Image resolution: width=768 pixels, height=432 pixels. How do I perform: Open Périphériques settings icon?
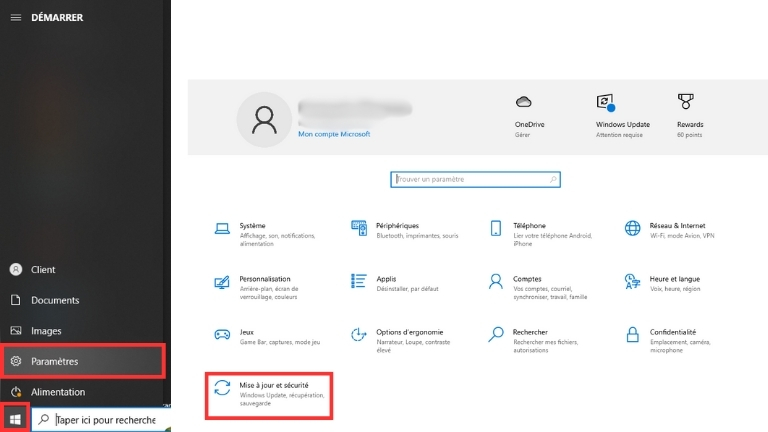click(359, 229)
